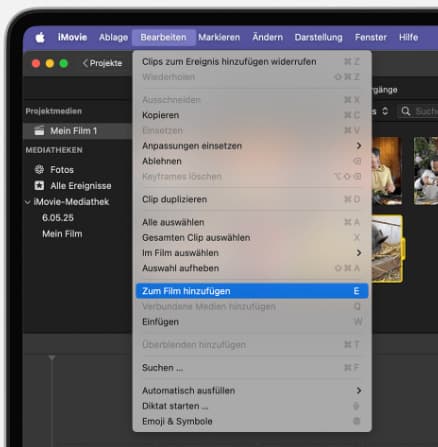Open the Fotos library

(62, 170)
